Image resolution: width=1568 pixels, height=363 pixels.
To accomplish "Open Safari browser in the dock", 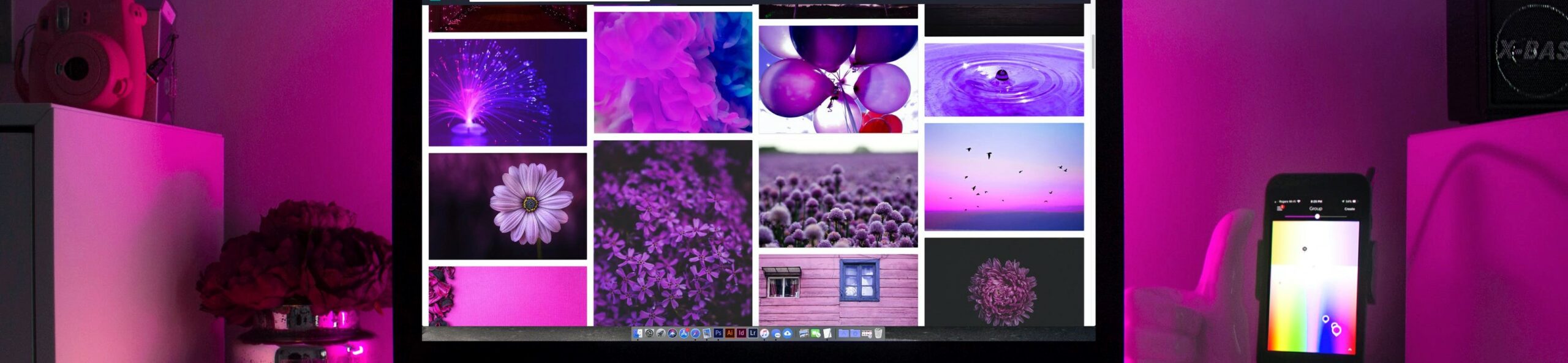I will [x=695, y=334].
